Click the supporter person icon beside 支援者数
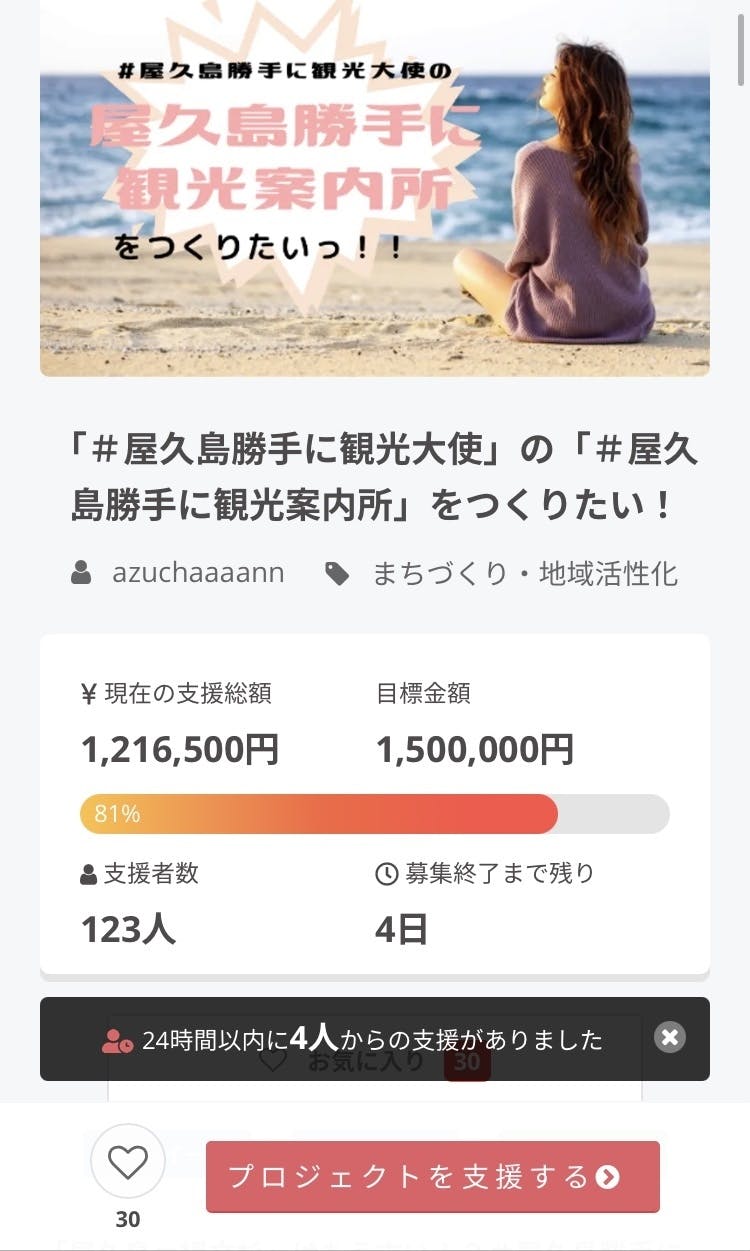Screen dimensions: 750x1251 tap(89, 874)
